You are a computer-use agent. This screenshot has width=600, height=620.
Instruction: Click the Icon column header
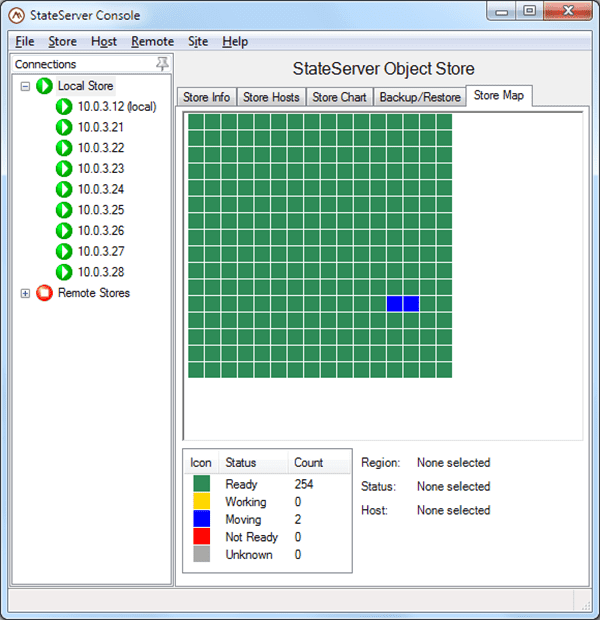pos(201,463)
